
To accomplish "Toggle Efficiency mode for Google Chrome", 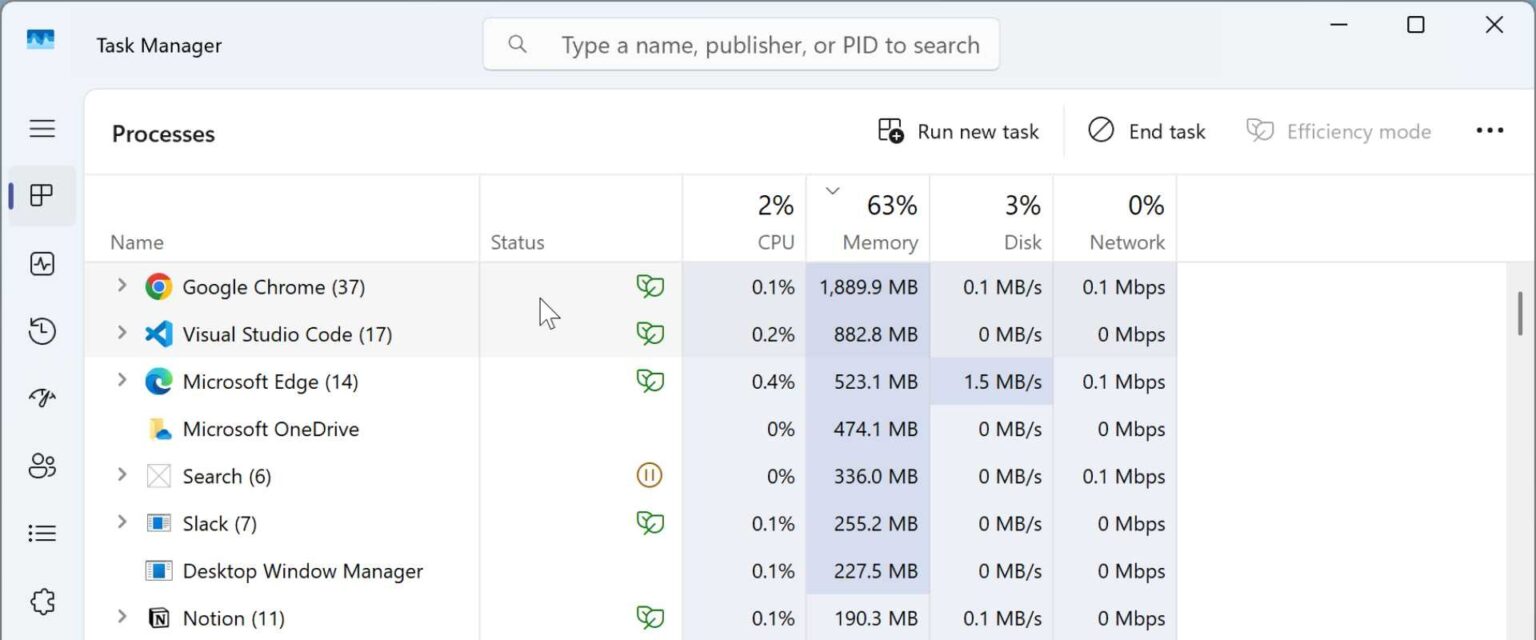I will 649,286.
